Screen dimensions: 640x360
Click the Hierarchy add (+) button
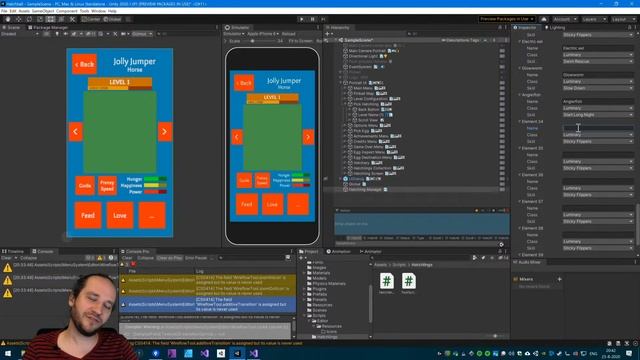tap(328, 34)
